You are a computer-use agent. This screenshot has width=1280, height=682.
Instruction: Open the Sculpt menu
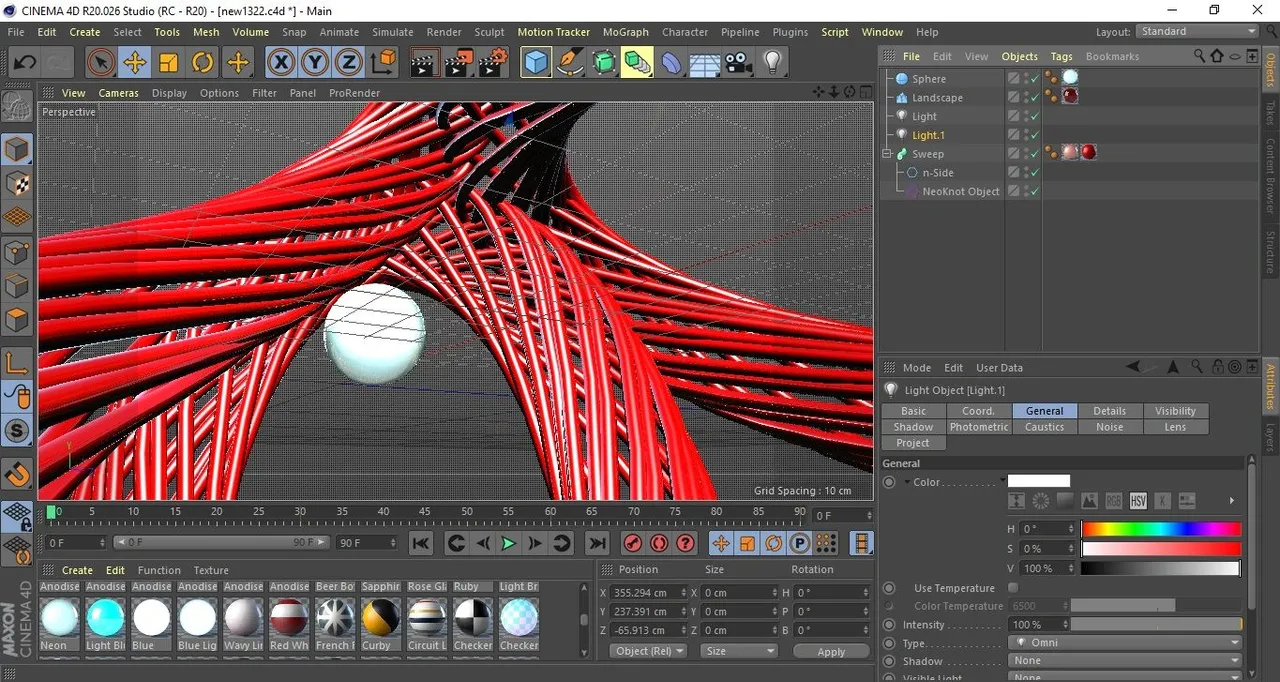pyautogui.click(x=489, y=32)
